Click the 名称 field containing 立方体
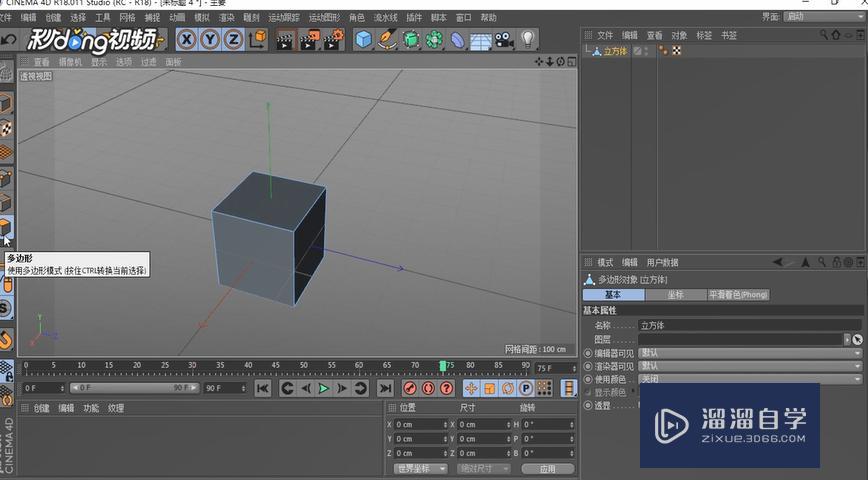 pyautogui.click(x=751, y=326)
